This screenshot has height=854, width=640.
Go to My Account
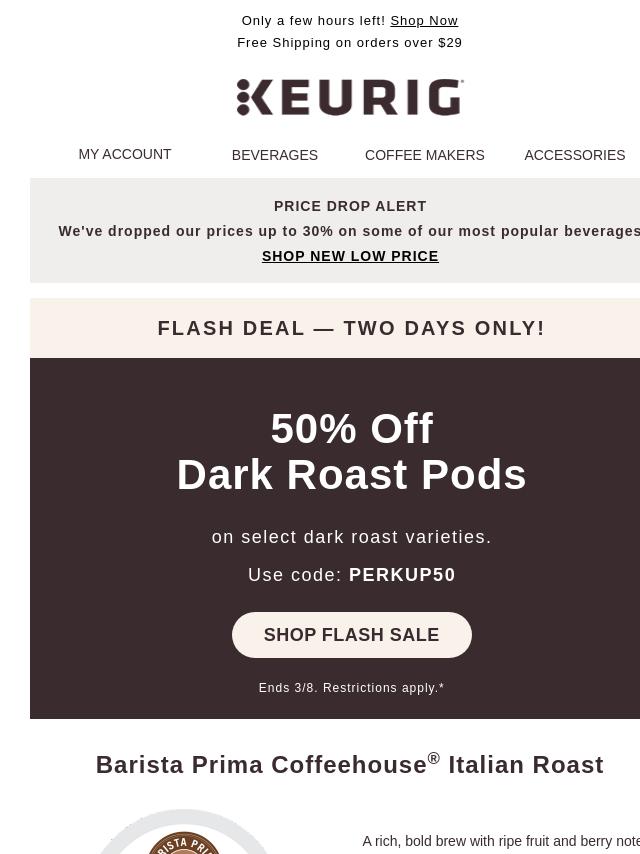(125, 154)
